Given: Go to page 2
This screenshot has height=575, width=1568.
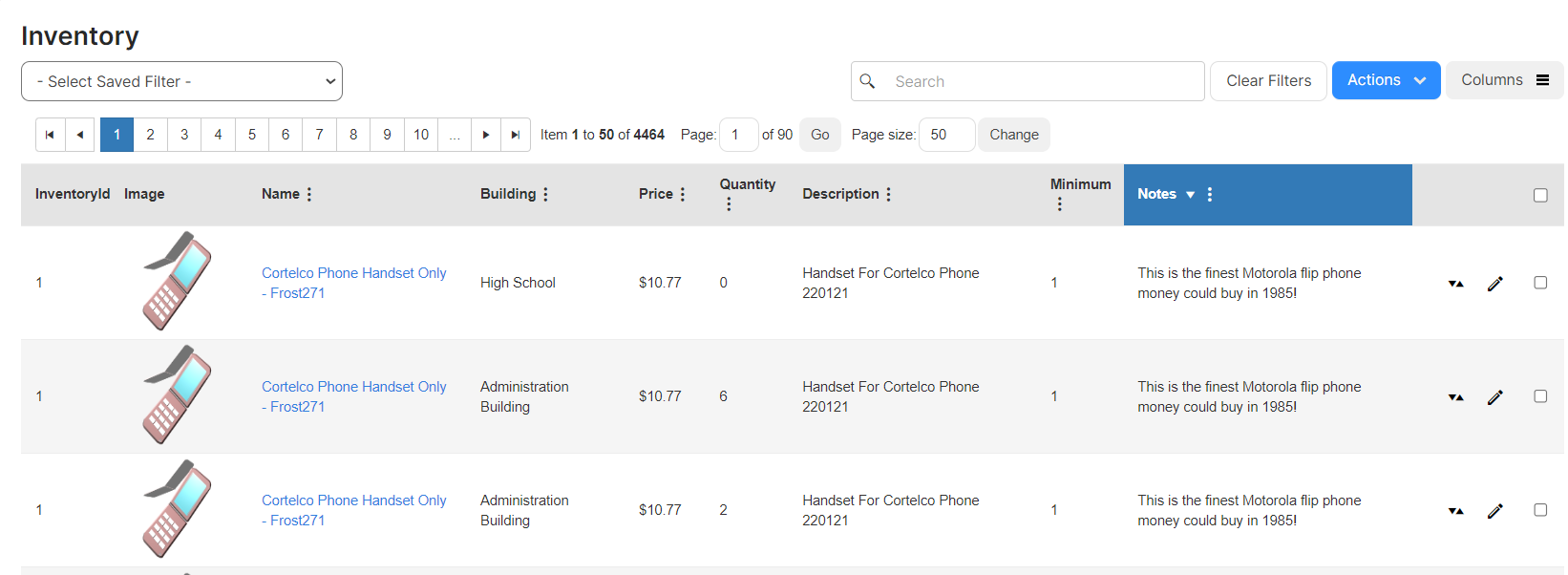Looking at the screenshot, I should click(x=150, y=135).
